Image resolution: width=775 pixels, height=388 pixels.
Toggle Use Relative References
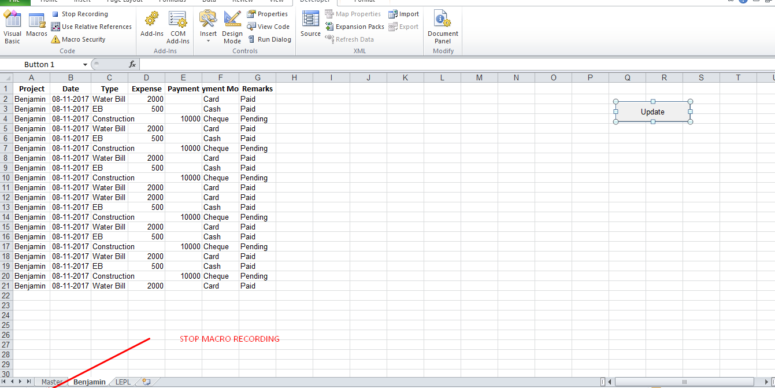tap(91, 27)
